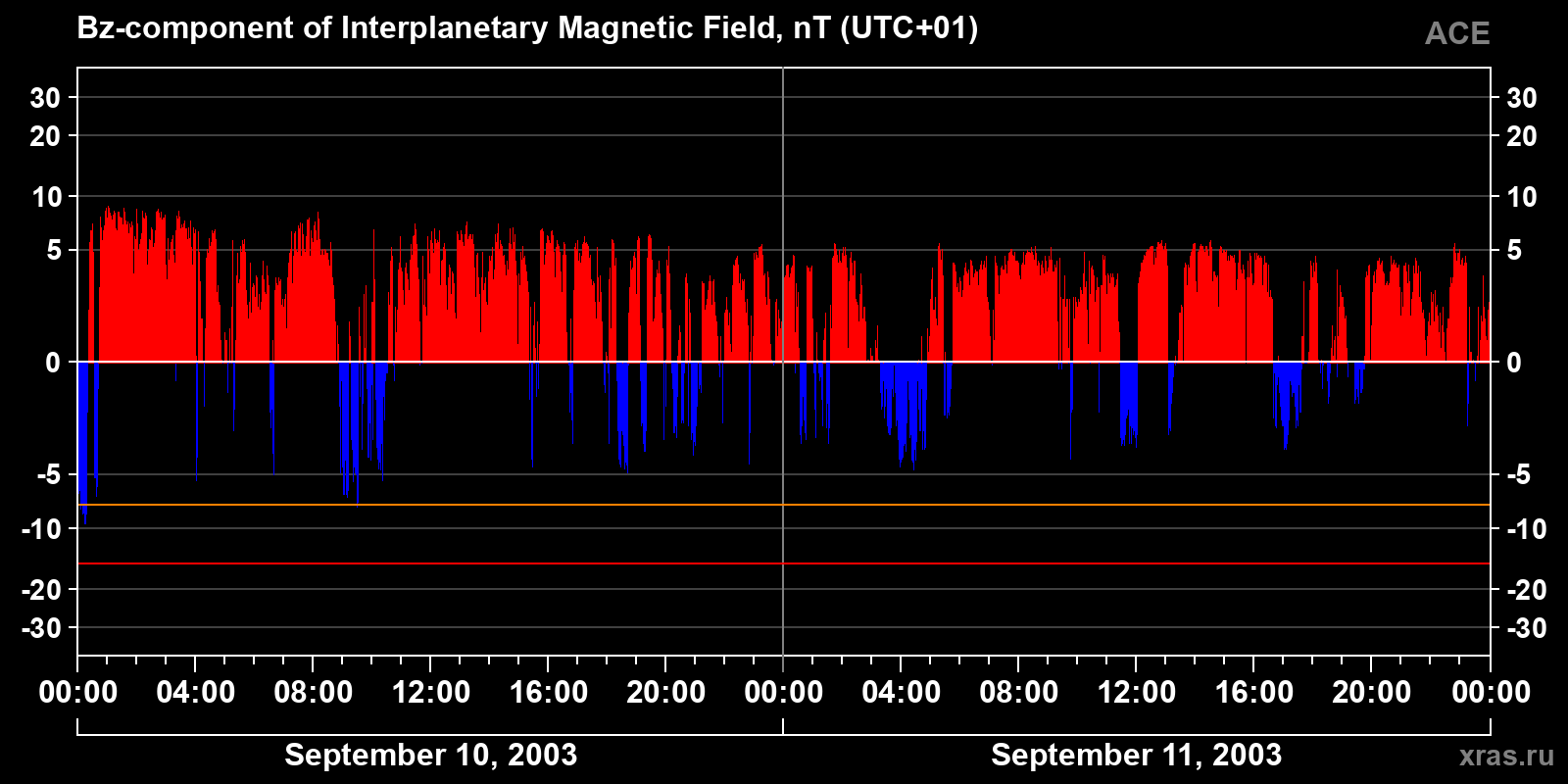Click the left-axis value -30
The width and height of the screenshot is (1568, 784).
[41, 628]
